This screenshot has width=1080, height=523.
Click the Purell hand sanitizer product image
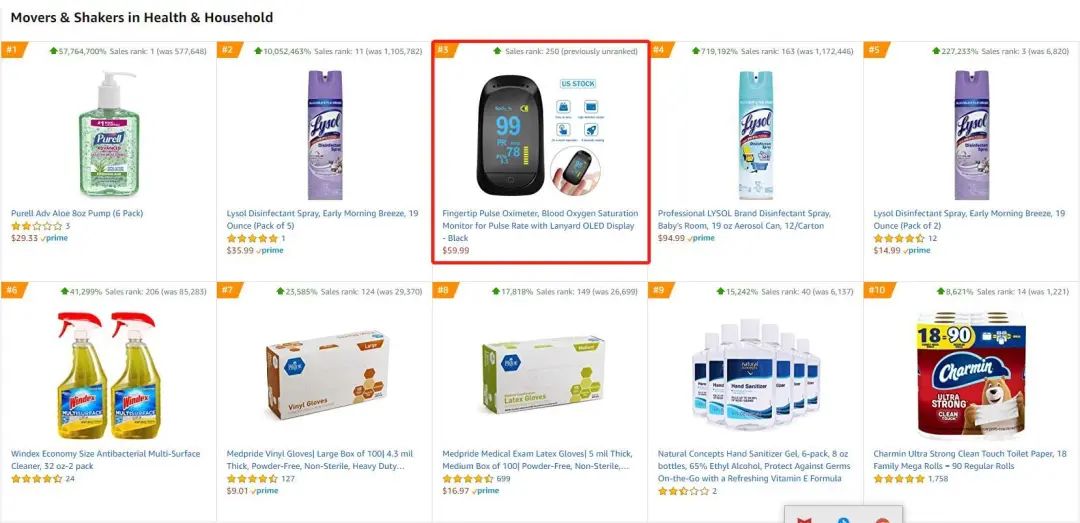point(108,132)
